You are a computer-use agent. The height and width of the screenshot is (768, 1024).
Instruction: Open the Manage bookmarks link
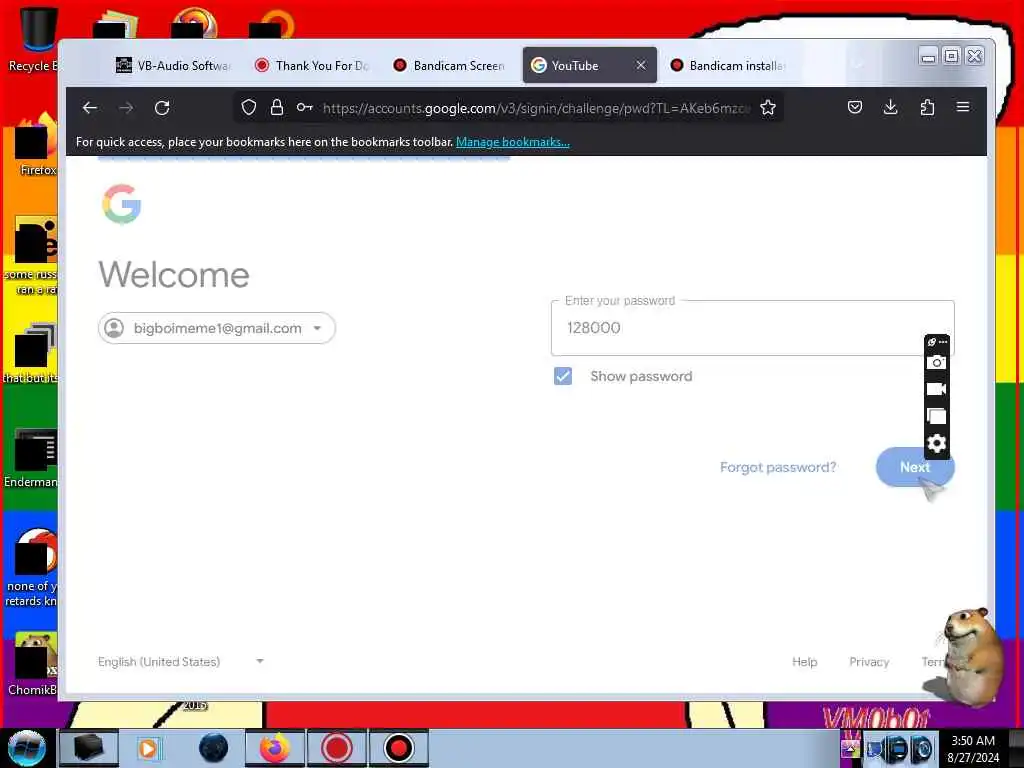point(513,142)
